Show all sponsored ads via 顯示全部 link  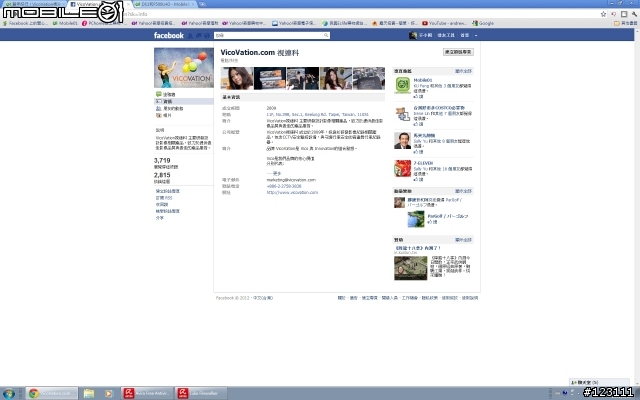[463, 240]
